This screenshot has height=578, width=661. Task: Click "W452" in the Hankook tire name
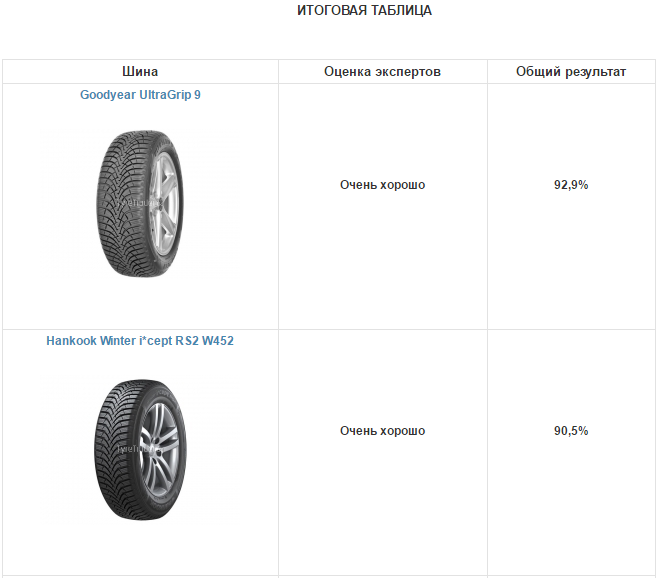(217, 340)
